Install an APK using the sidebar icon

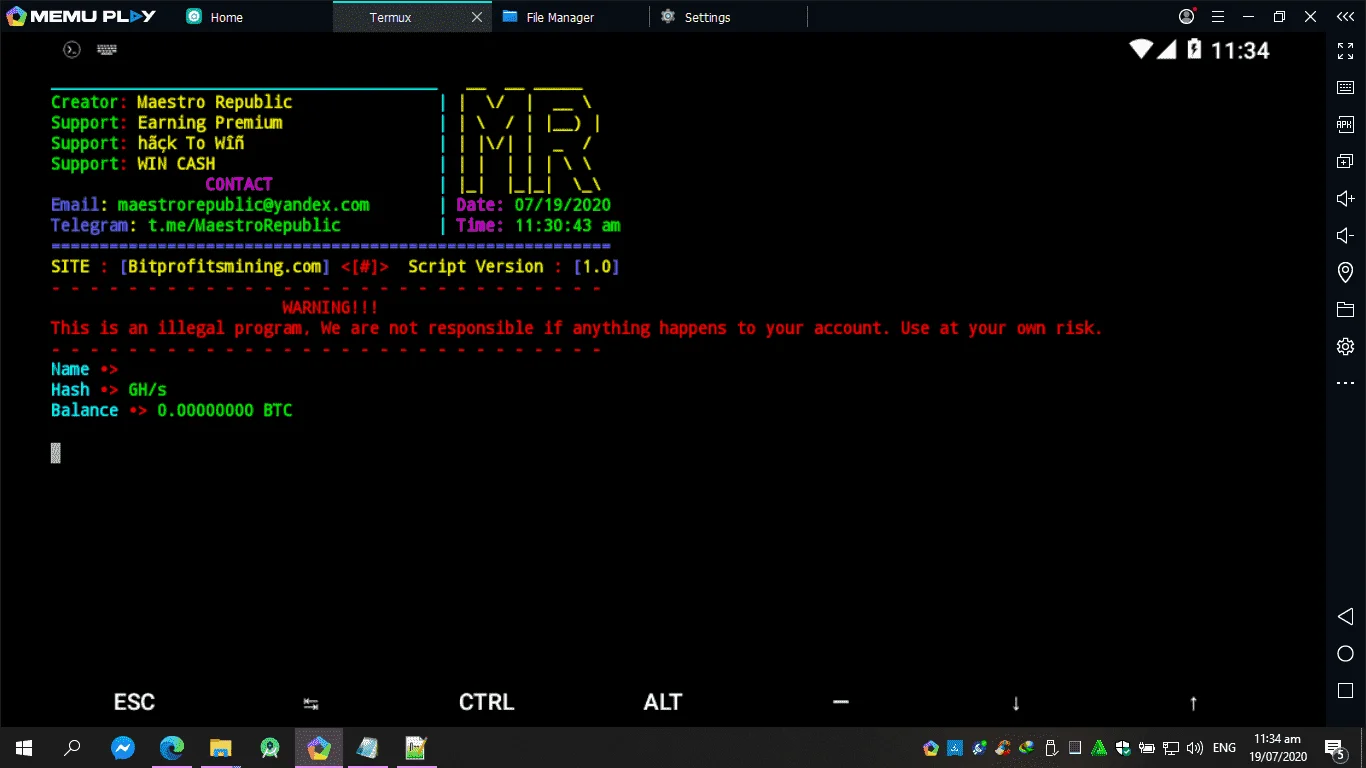(x=1345, y=124)
